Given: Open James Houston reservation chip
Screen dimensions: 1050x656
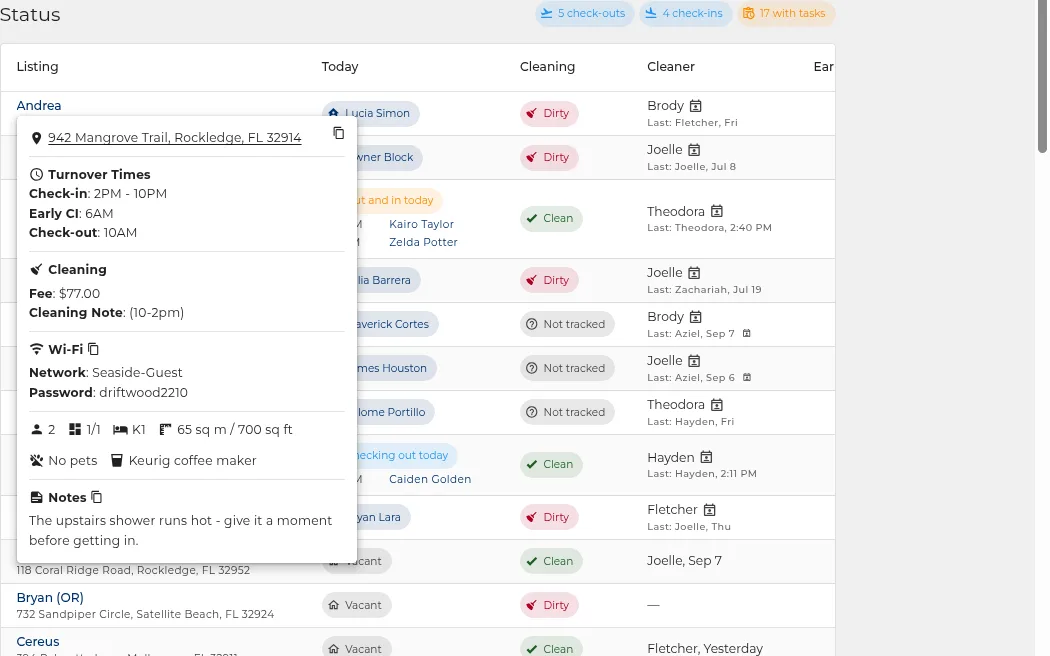Looking at the screenshot, I should [395, 368].
